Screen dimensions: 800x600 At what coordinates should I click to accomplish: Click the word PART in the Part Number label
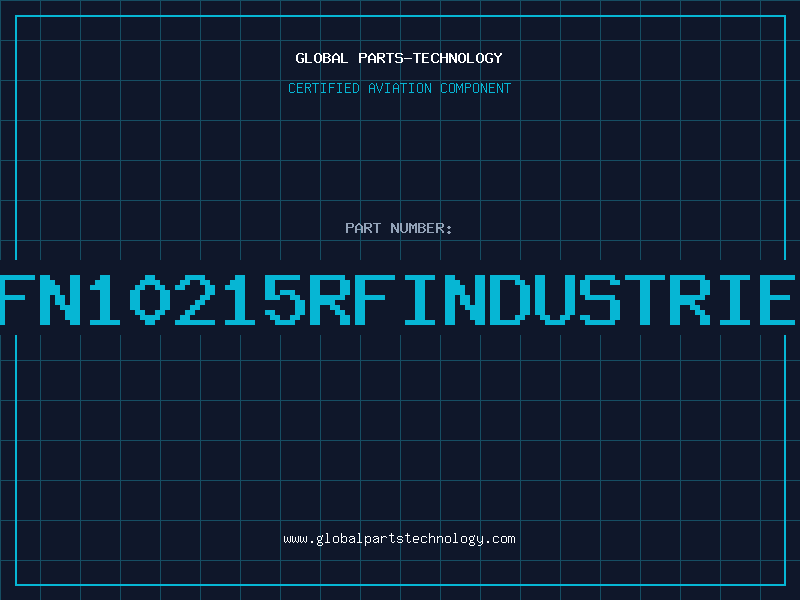tap(362, 228)
